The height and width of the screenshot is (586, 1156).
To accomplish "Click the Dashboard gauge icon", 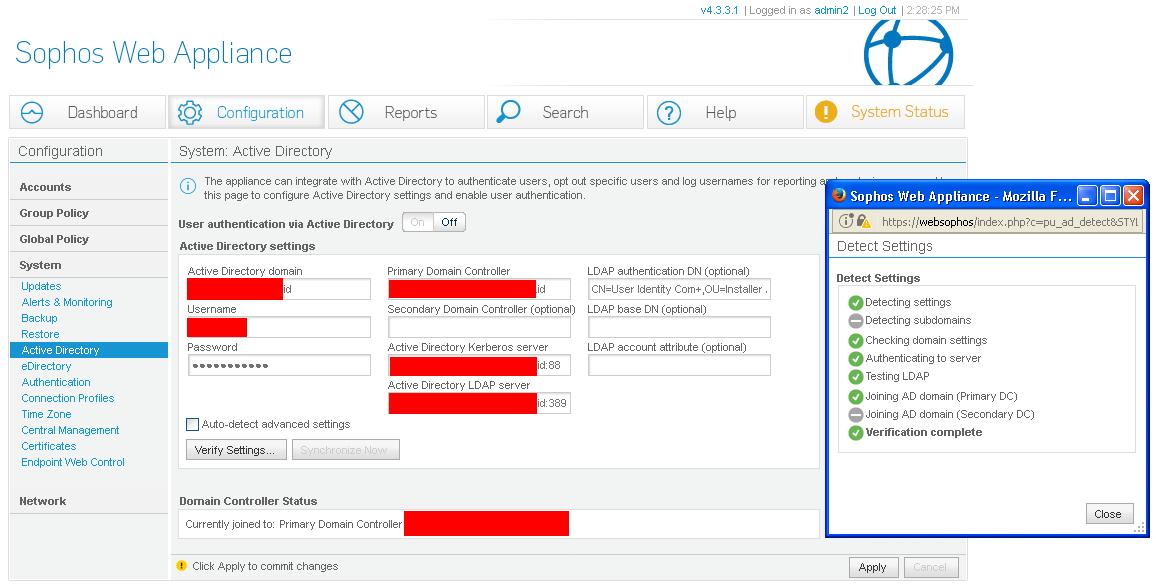I will tap(32, 113).
